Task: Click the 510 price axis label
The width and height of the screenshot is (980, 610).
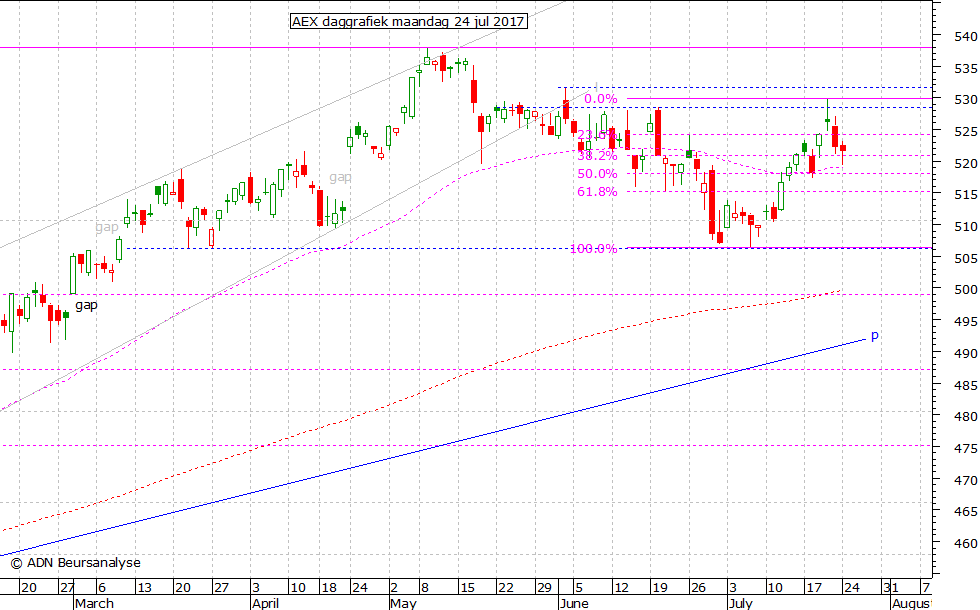Action: coord(966,226)
